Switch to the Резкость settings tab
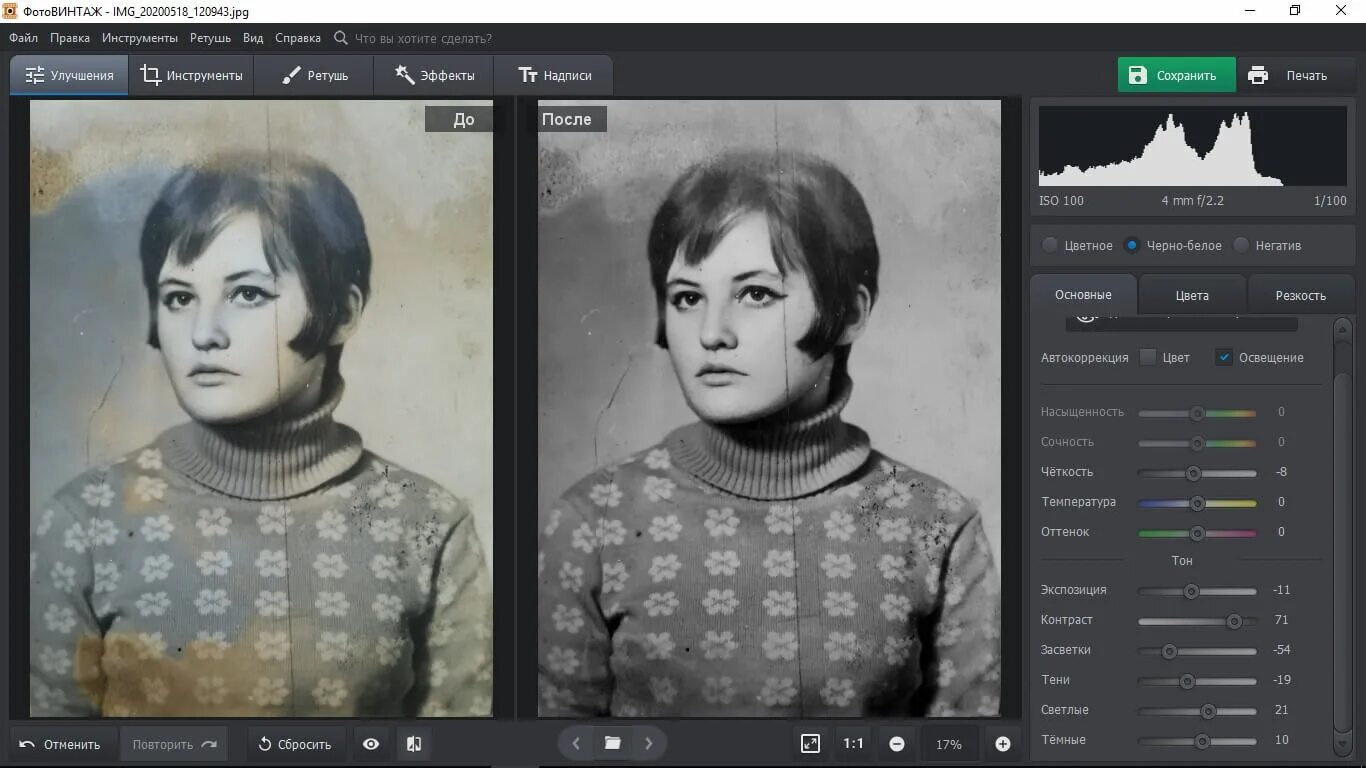This screenshot has height=768, width=1366. (x=1301, y=295)
